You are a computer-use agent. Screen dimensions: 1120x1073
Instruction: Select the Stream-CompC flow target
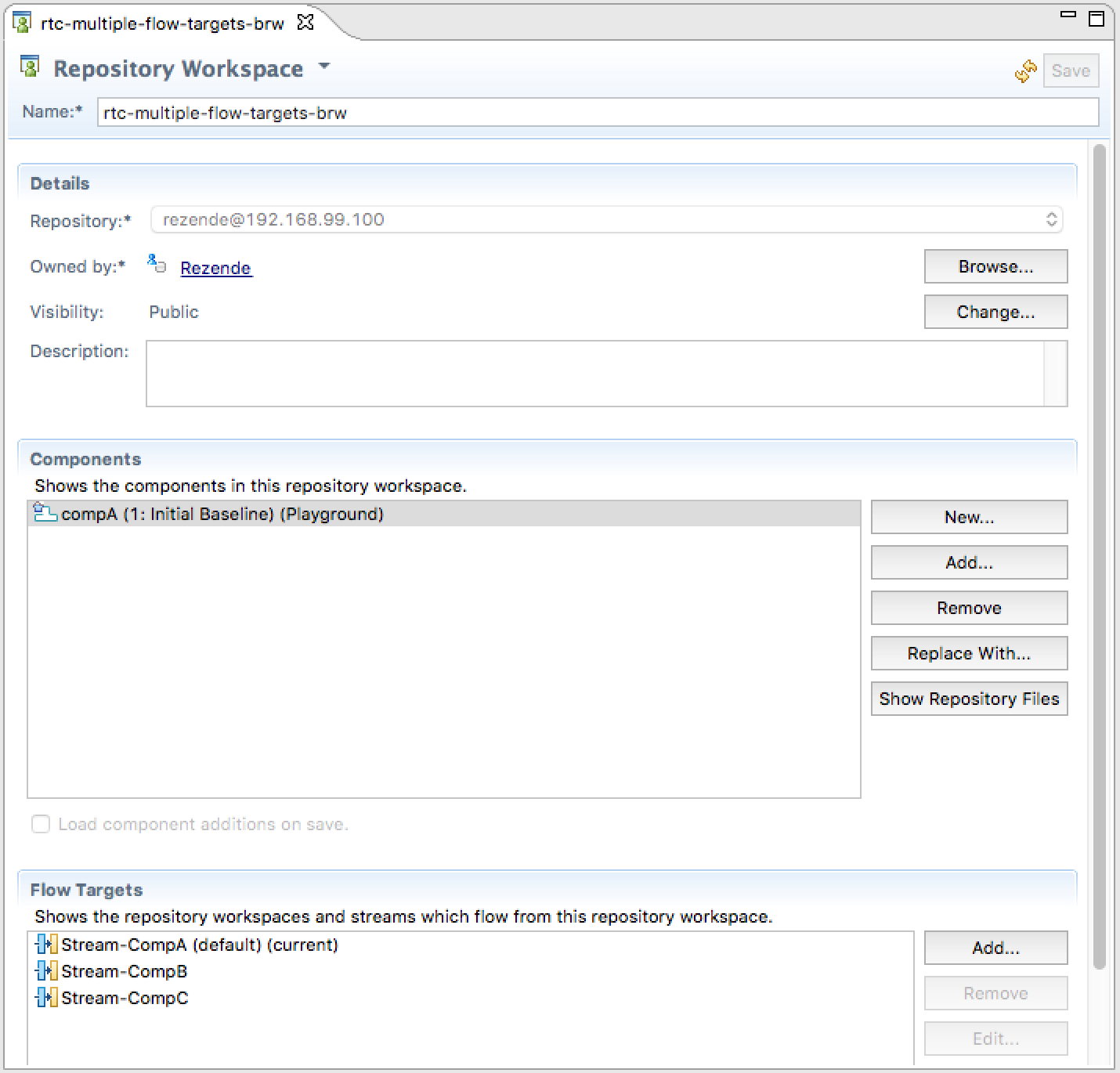(x=471, y=999)
